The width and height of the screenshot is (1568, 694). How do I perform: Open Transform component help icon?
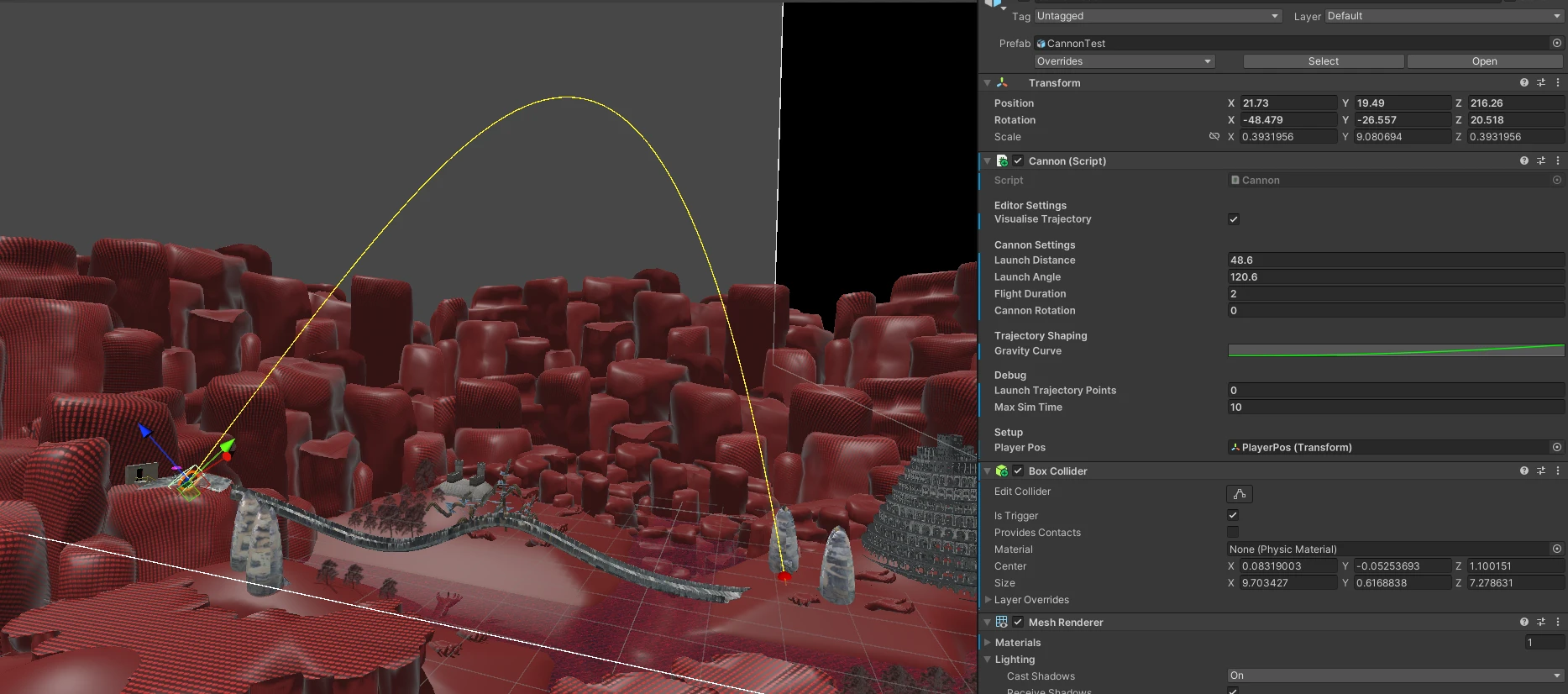coord(1523,82)
